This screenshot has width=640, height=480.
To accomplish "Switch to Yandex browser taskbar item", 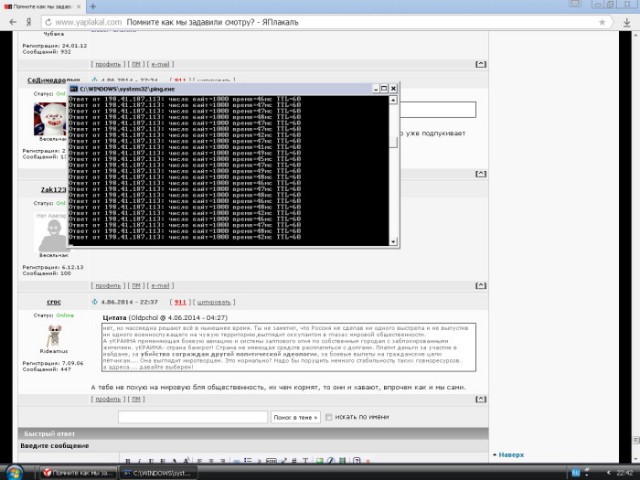I will [78, 473].
